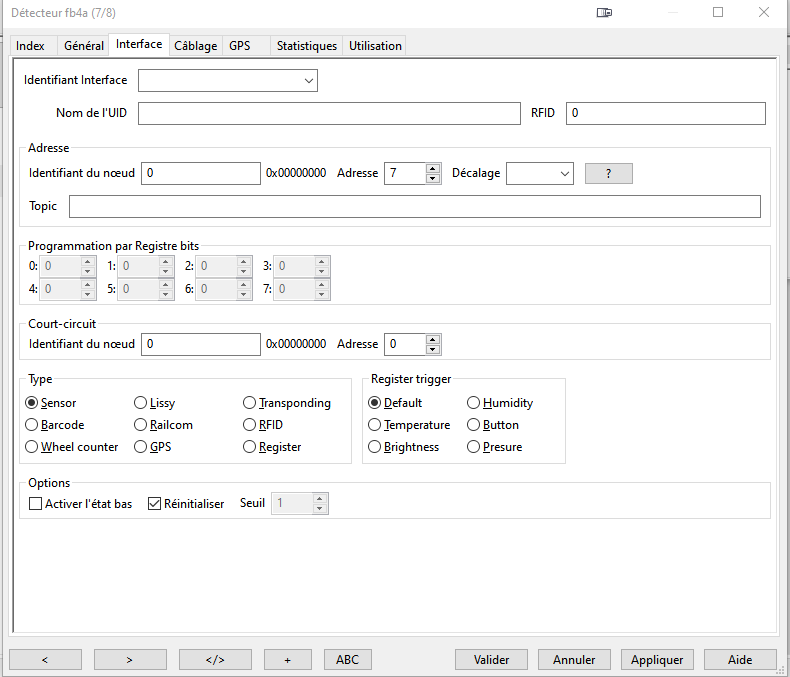Switch to the Câblage tab
The width and height of the screenshot is (790, 677).
pyautogui.click(x=195, y=46)
